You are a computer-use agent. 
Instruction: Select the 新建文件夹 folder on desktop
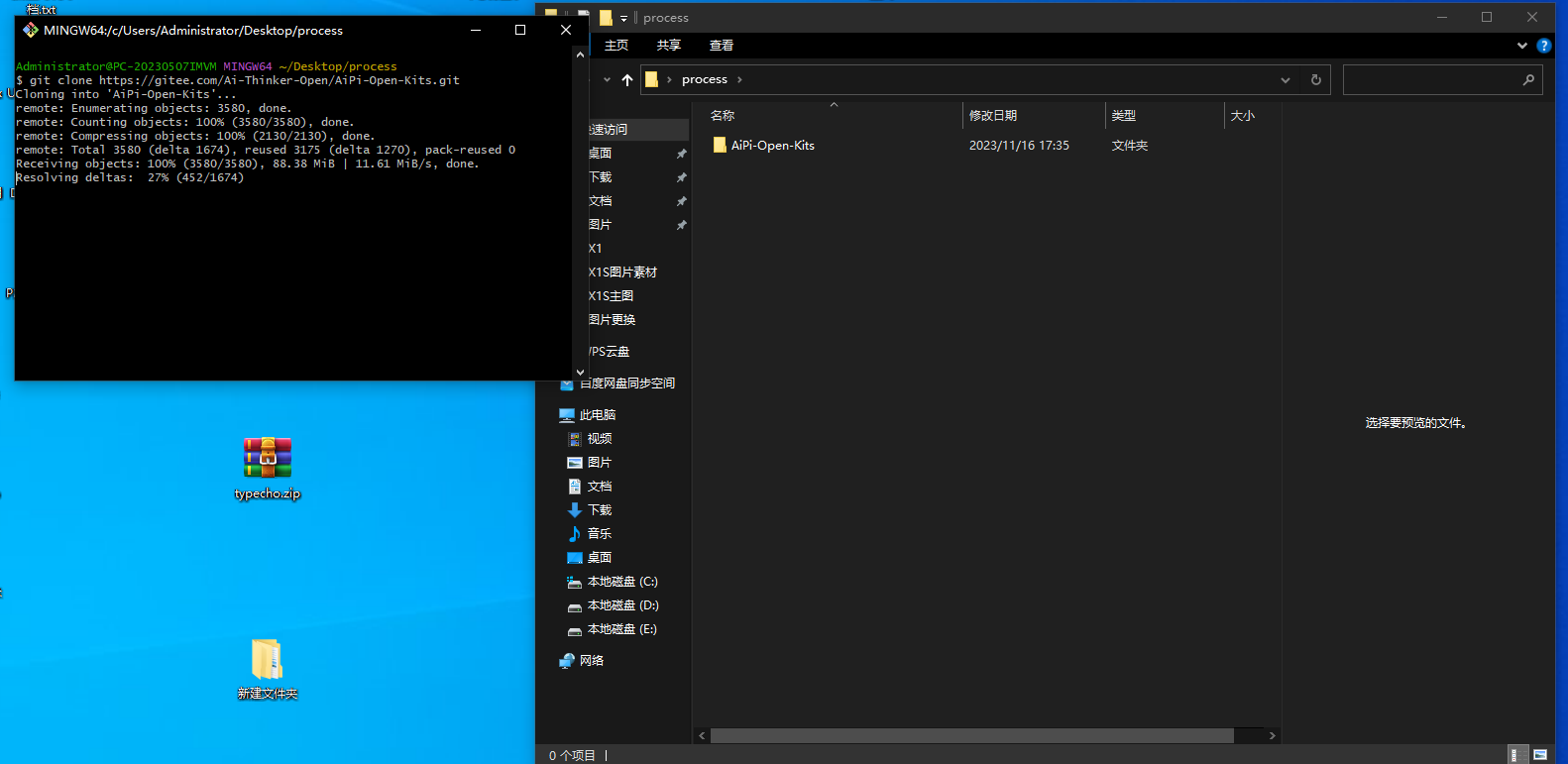(268, 659)
